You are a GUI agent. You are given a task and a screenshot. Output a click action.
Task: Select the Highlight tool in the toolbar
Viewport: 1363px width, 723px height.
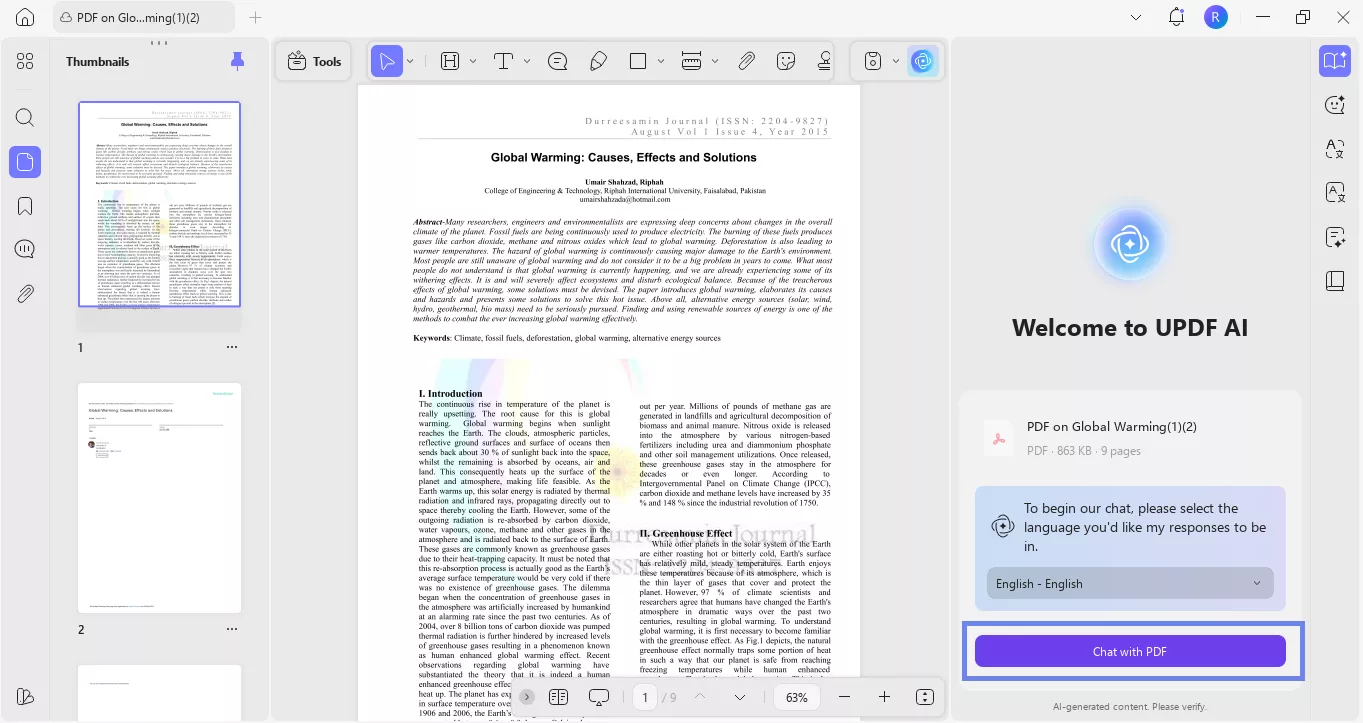450,61
